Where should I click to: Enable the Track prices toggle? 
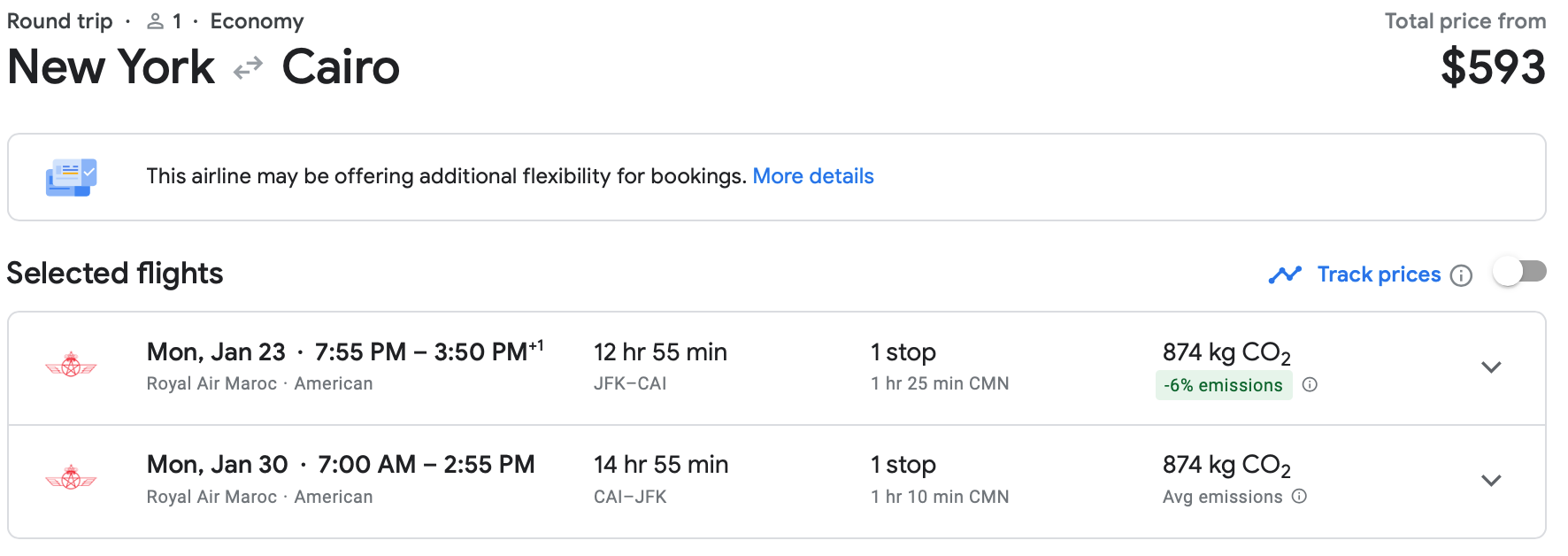tap(1519, 272)
